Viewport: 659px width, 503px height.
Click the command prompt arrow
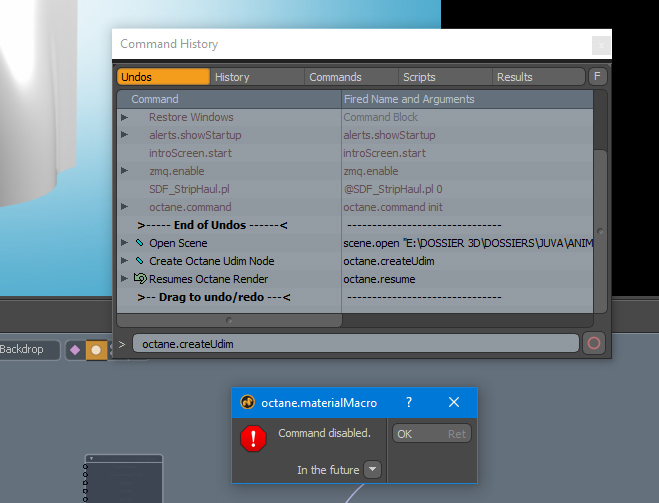pos(122,344)
